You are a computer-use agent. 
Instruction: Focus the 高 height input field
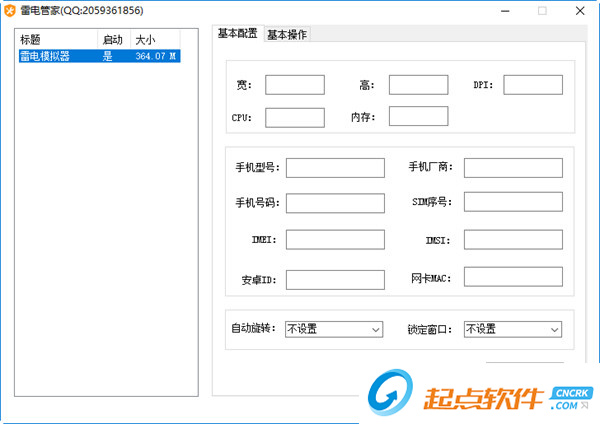click(418, 85)
